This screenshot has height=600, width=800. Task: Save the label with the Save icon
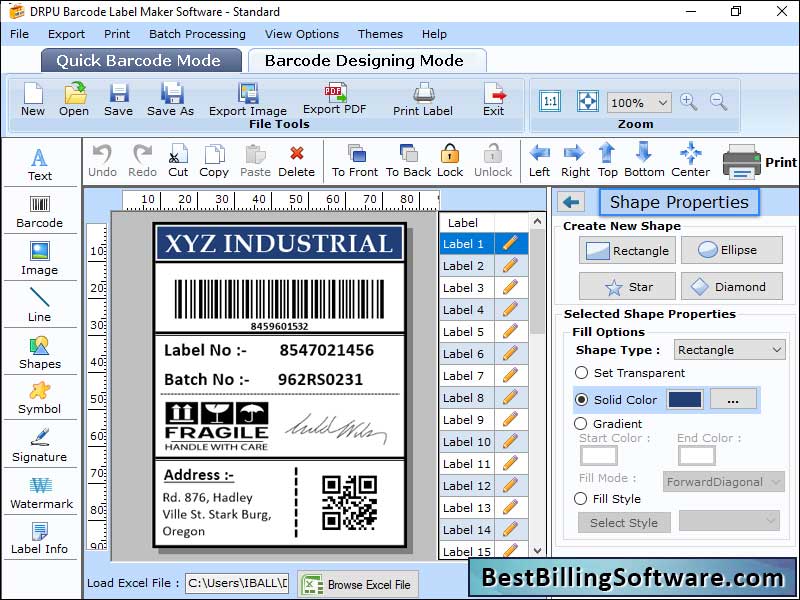[118, 99]
